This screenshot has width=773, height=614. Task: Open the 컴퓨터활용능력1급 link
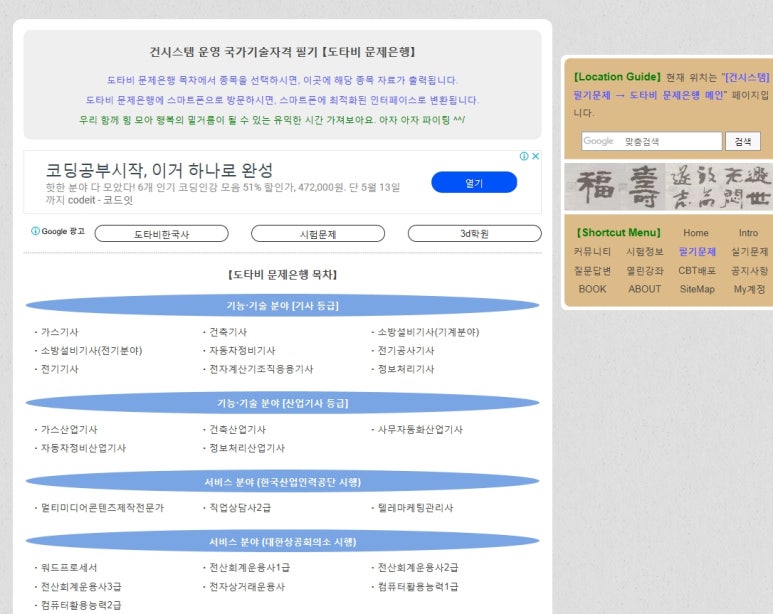pos(418,586)
